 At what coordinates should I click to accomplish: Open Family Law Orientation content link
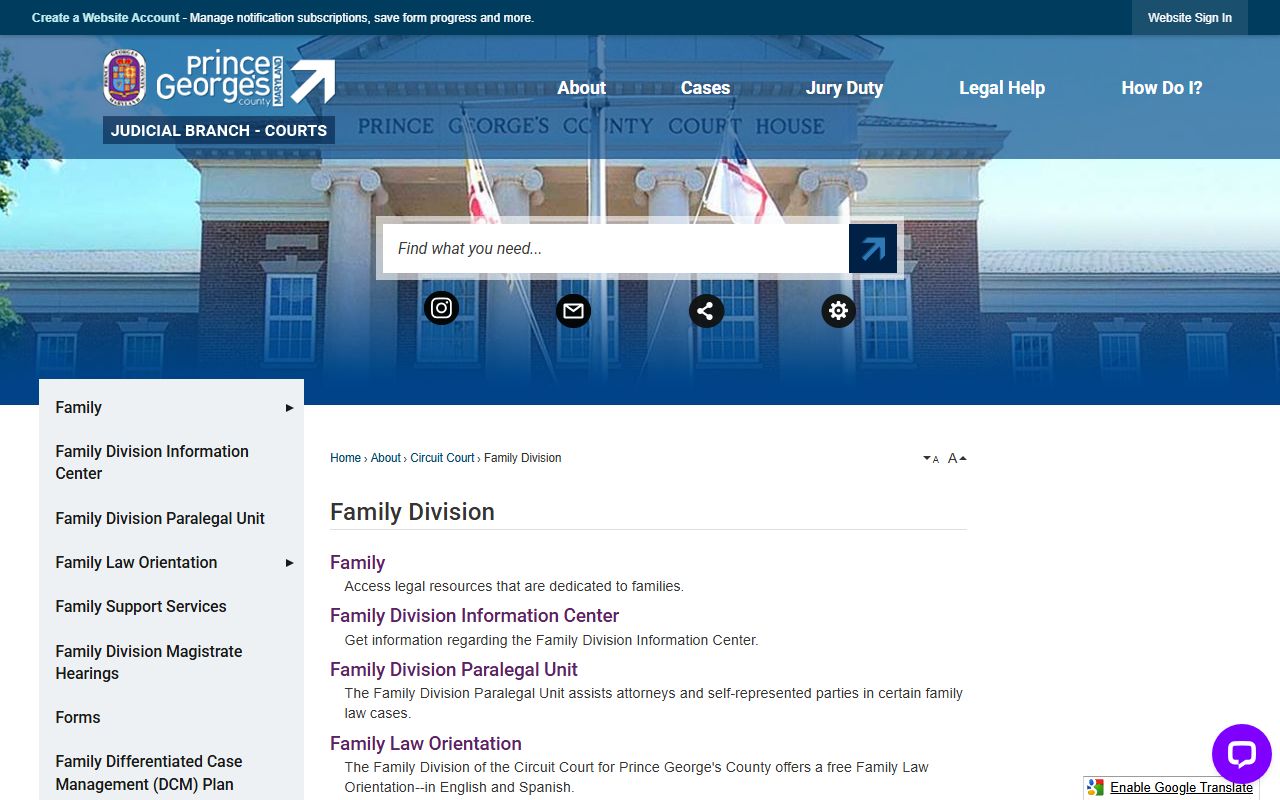pos(426,744)
